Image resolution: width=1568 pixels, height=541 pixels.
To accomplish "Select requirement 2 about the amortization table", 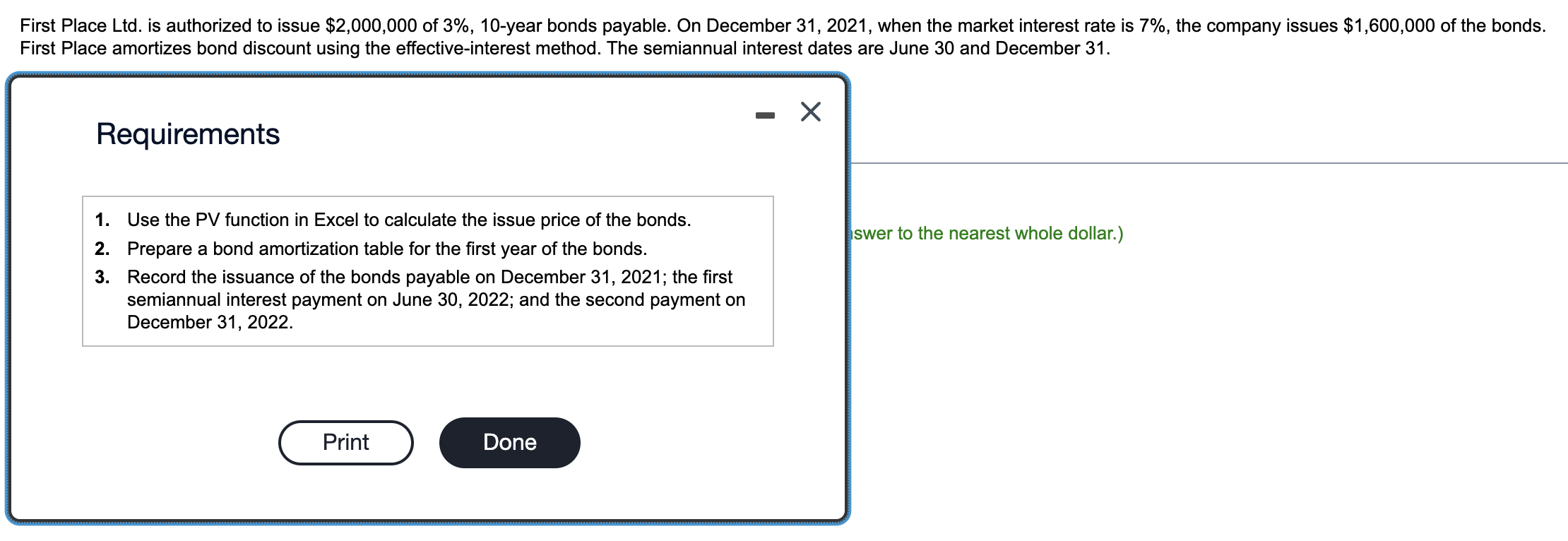I will tap(387, 248).
